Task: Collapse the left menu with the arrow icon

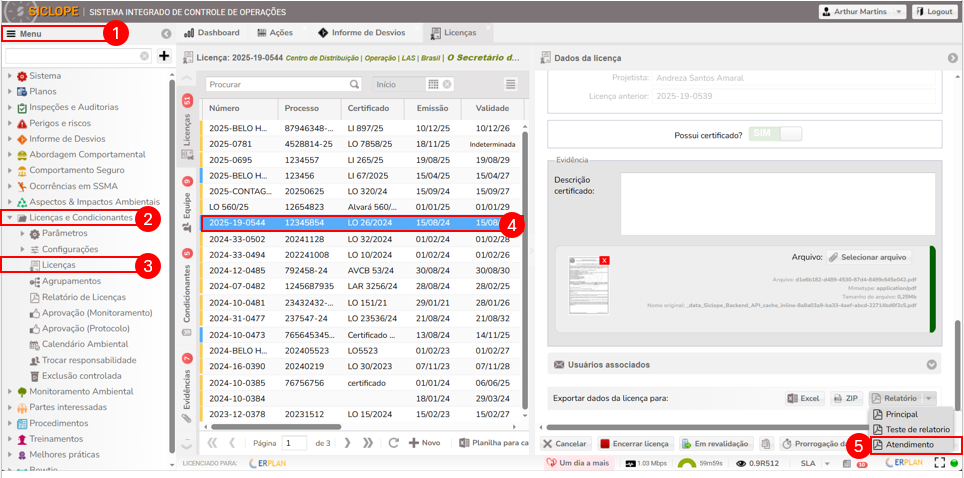Action: coord(166,34)
